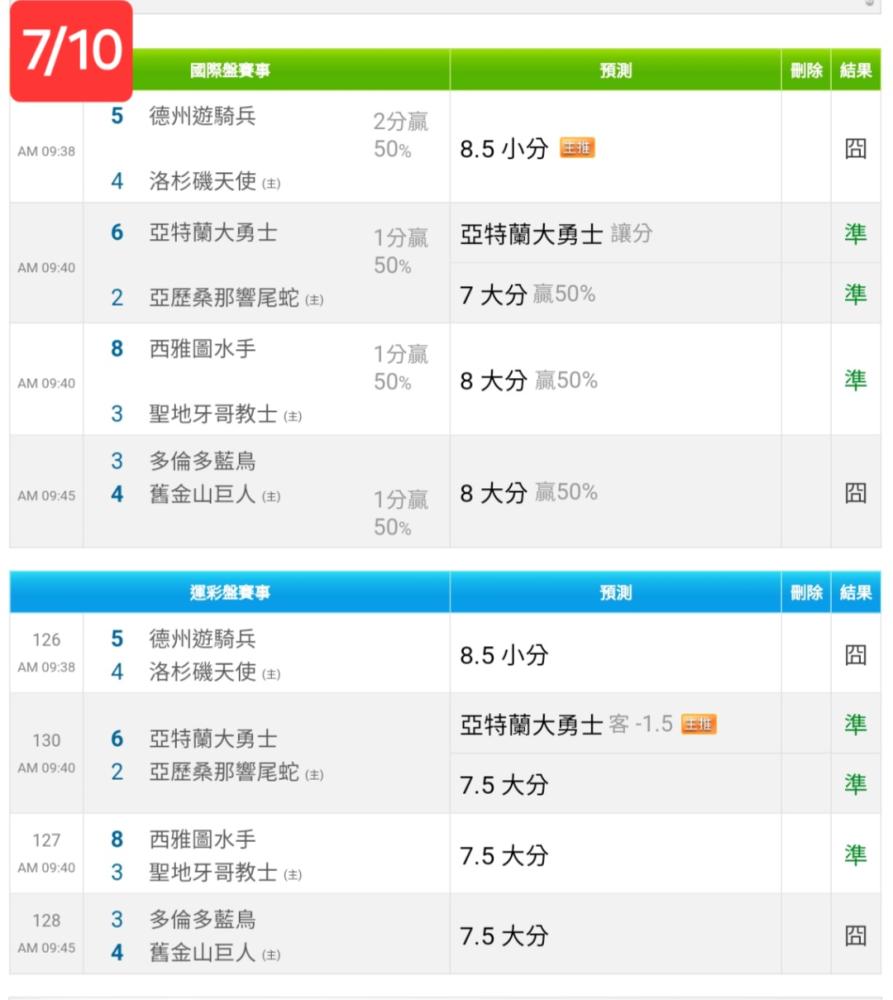893x1000 pixels.
Task: Click 準 result for 亞特蘭大勇士 讓分 prediction
Action: pyautogui.click(x=855, y=233)
